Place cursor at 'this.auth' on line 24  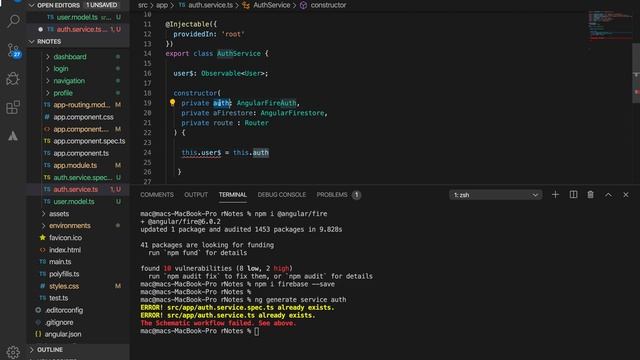[251, 153]
